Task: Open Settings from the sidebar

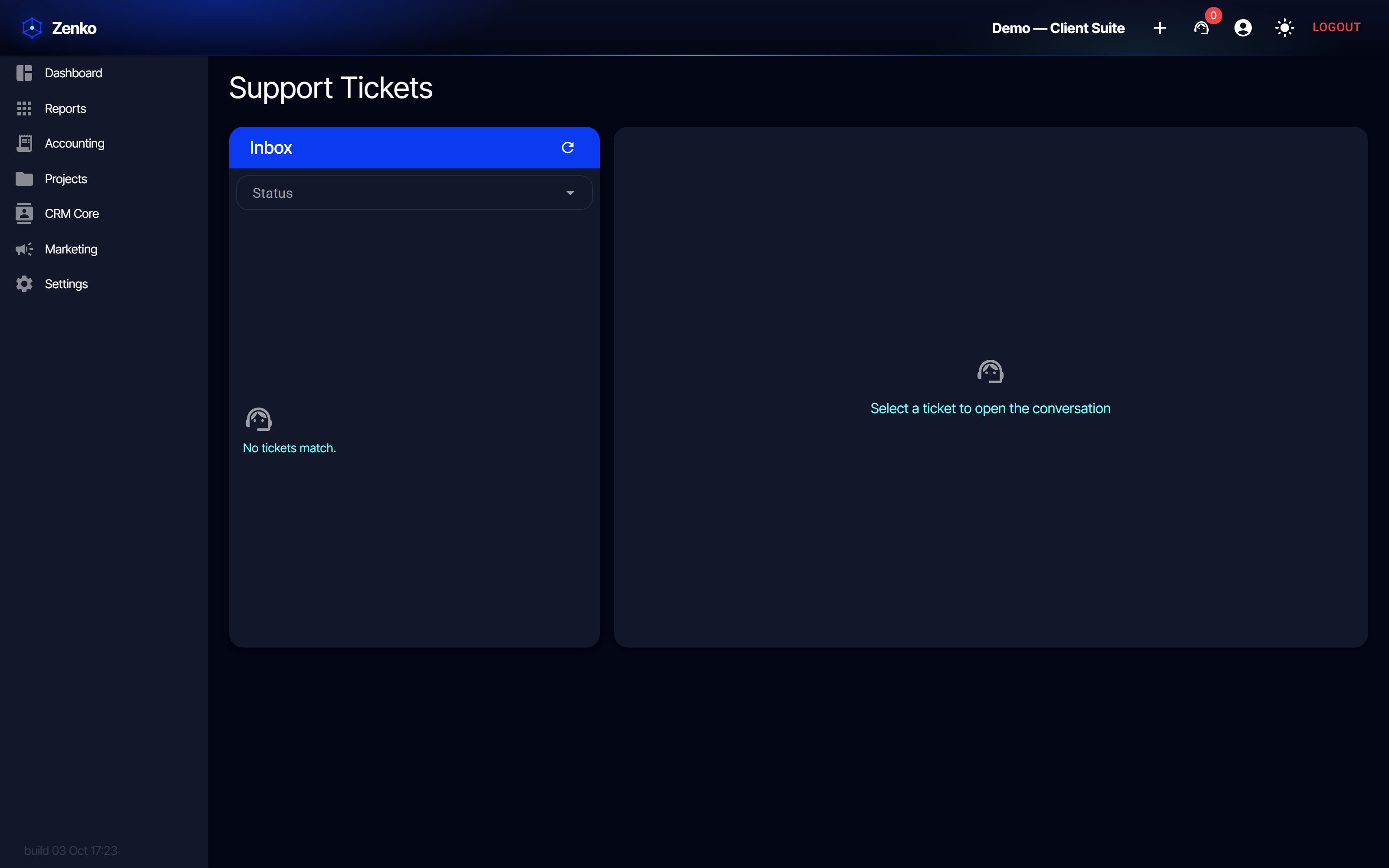Action: pyautogui.click(x=104, y=284)
